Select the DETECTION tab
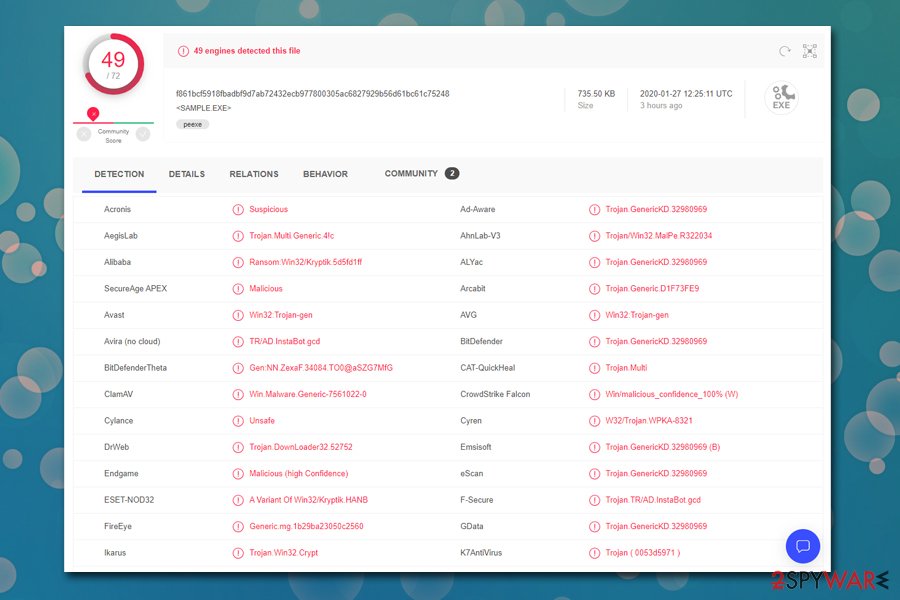The image size is (900, 600). pos(119,174)
